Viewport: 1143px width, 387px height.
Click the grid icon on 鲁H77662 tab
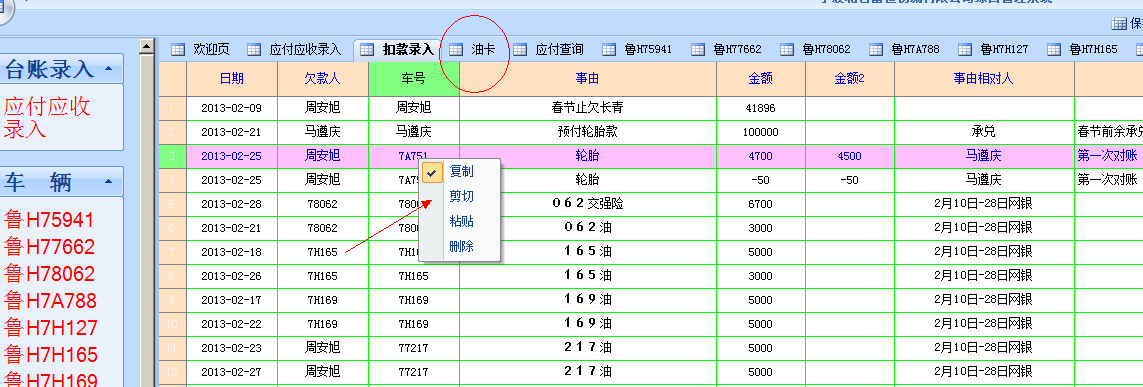point(698,50)
